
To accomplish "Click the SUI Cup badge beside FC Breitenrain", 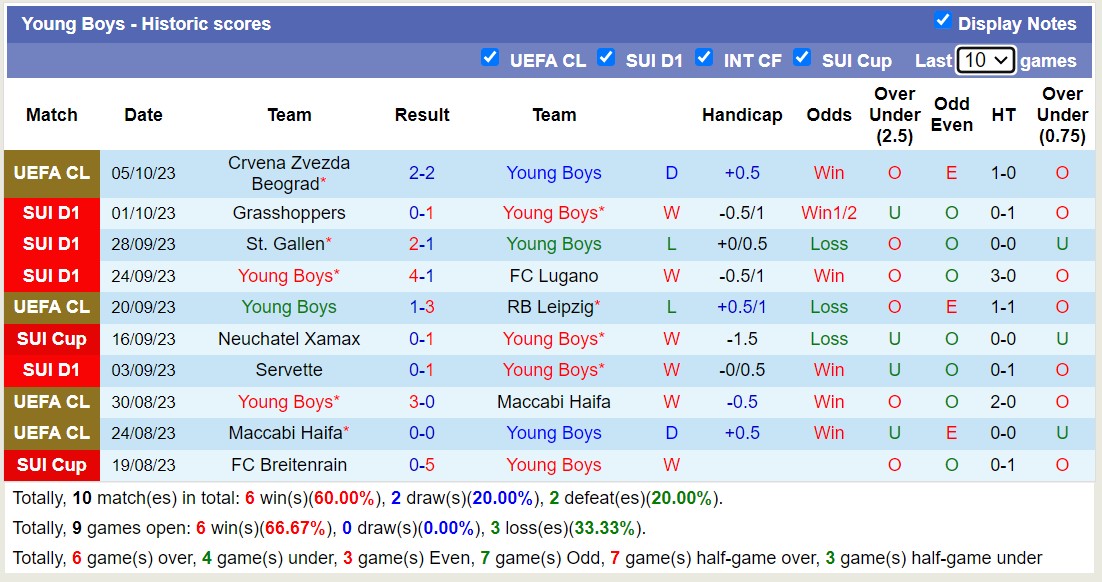I will click(51, 464).
